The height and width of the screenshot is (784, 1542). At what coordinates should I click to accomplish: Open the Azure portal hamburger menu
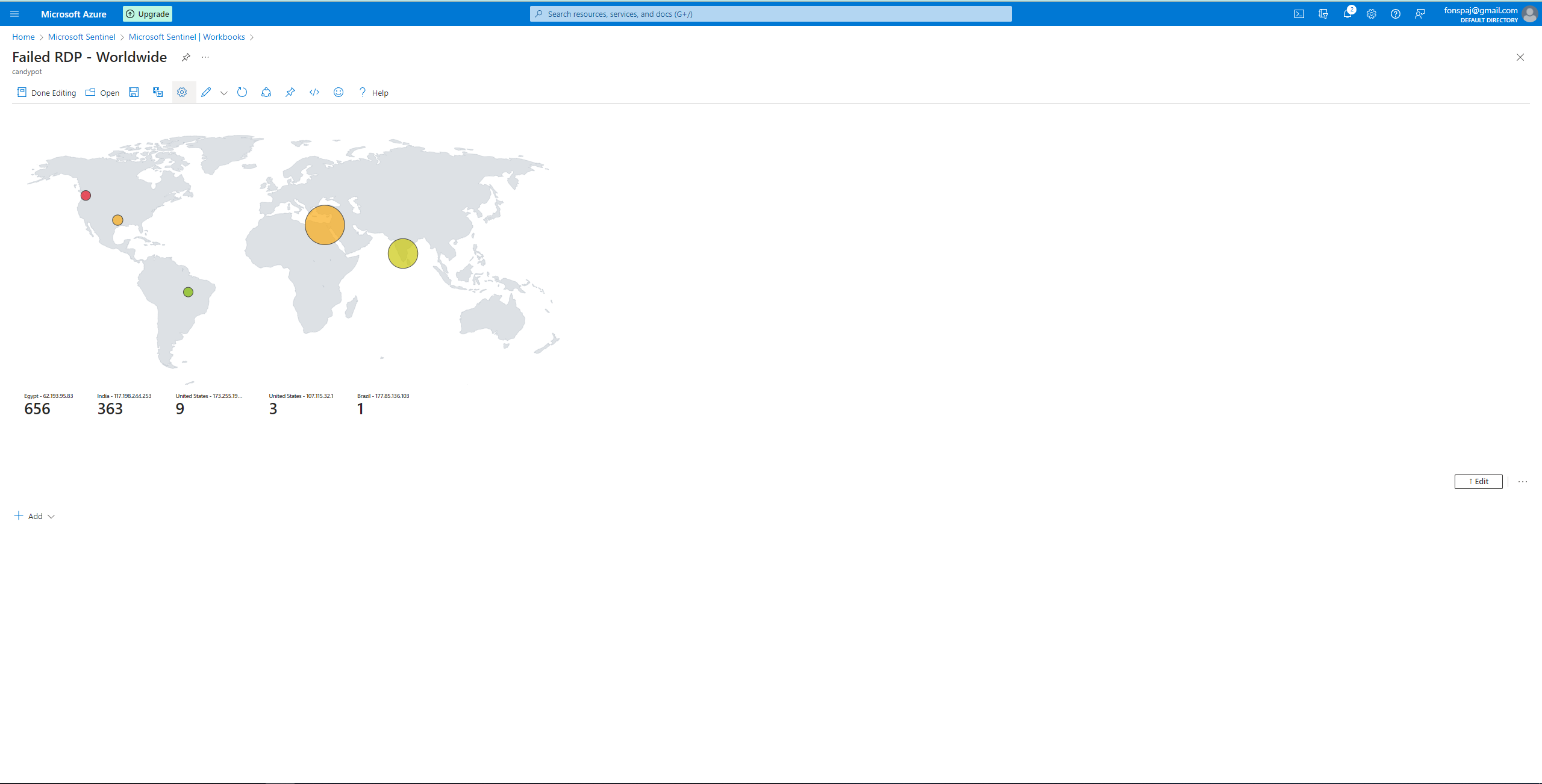(x=14, y=14)
